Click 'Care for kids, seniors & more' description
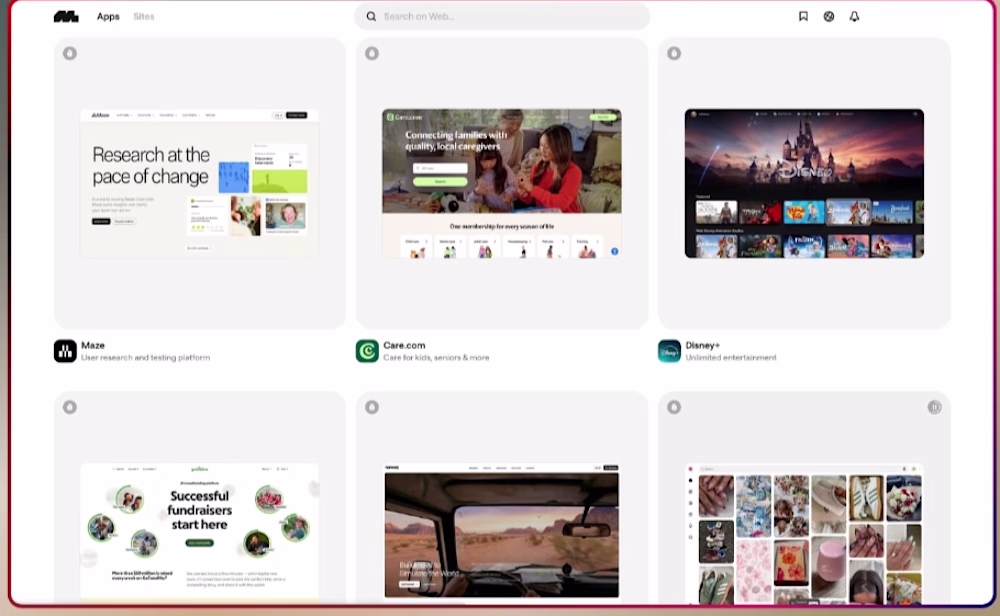The height and width of the screenshot is (616, 1000). click(x=436, y=358)
